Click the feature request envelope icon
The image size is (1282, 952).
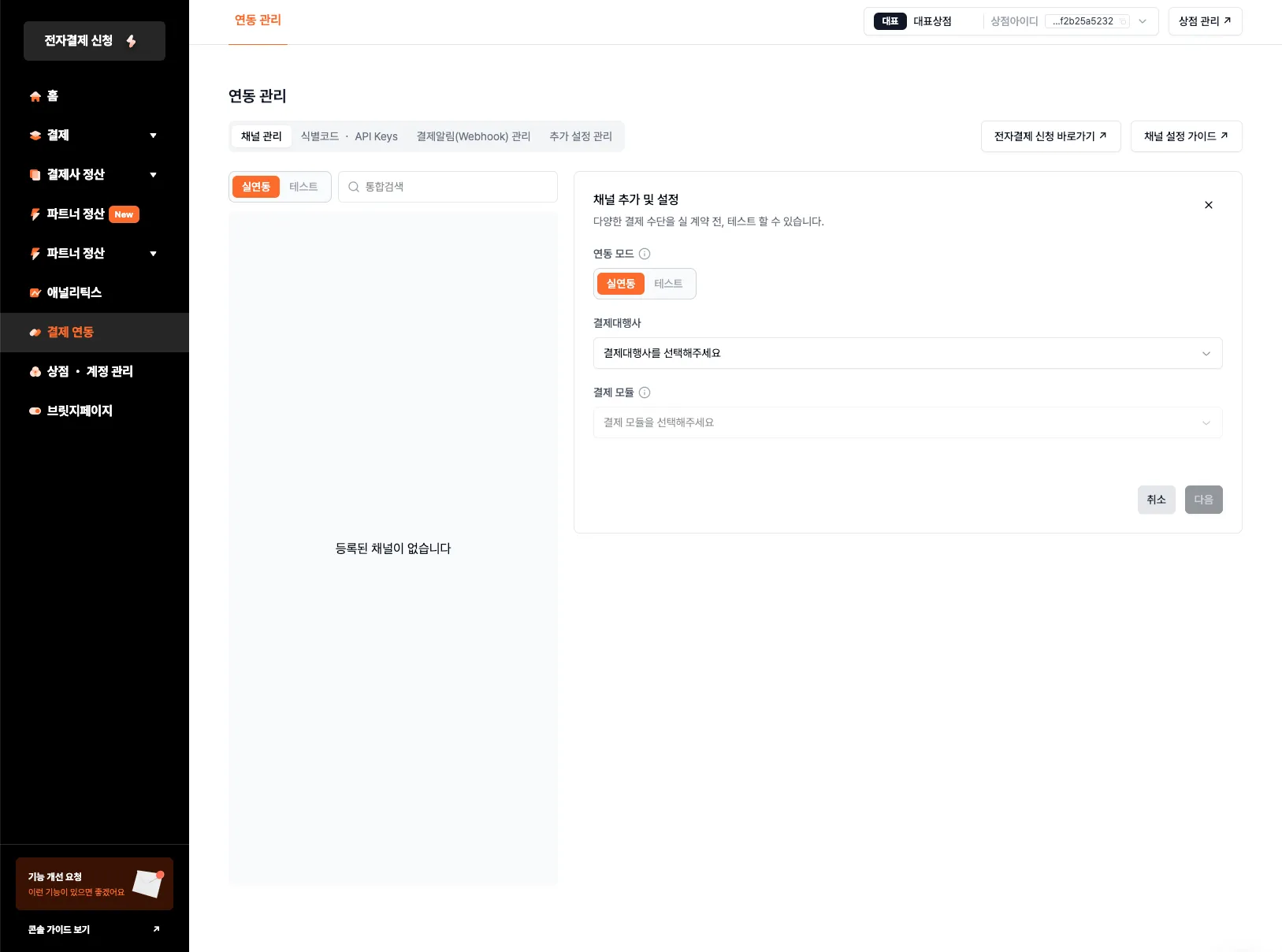point(147,883)
